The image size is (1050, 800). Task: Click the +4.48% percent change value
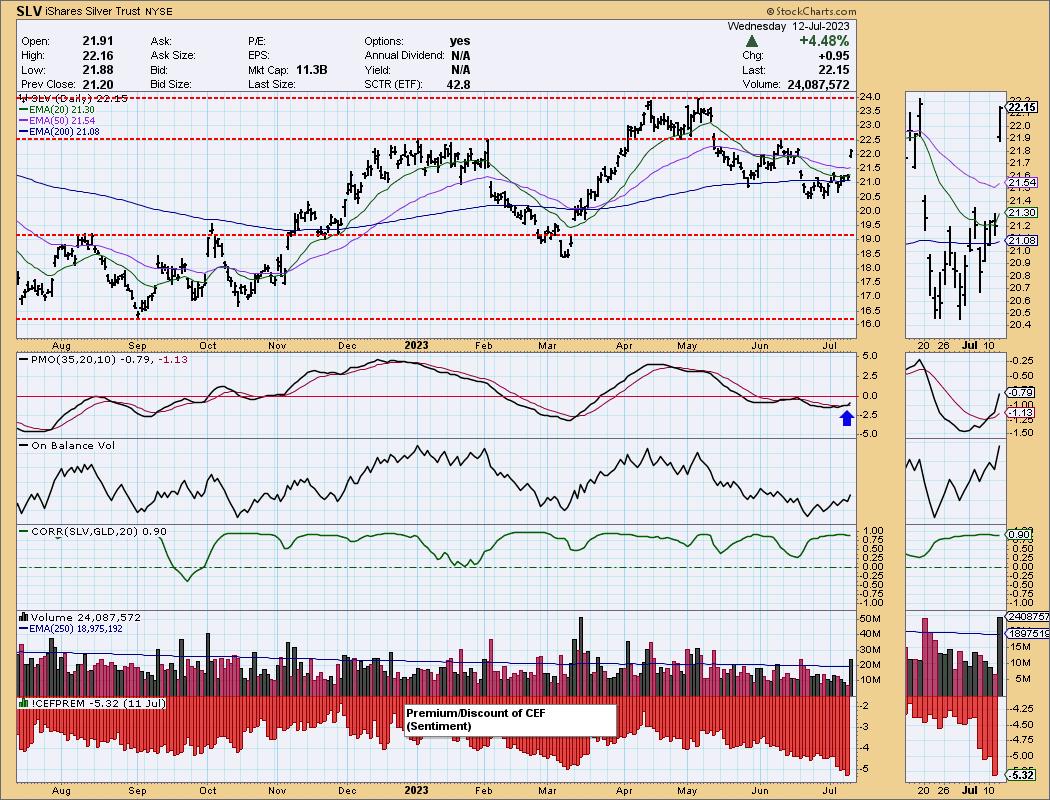click(x=824, y=41)
